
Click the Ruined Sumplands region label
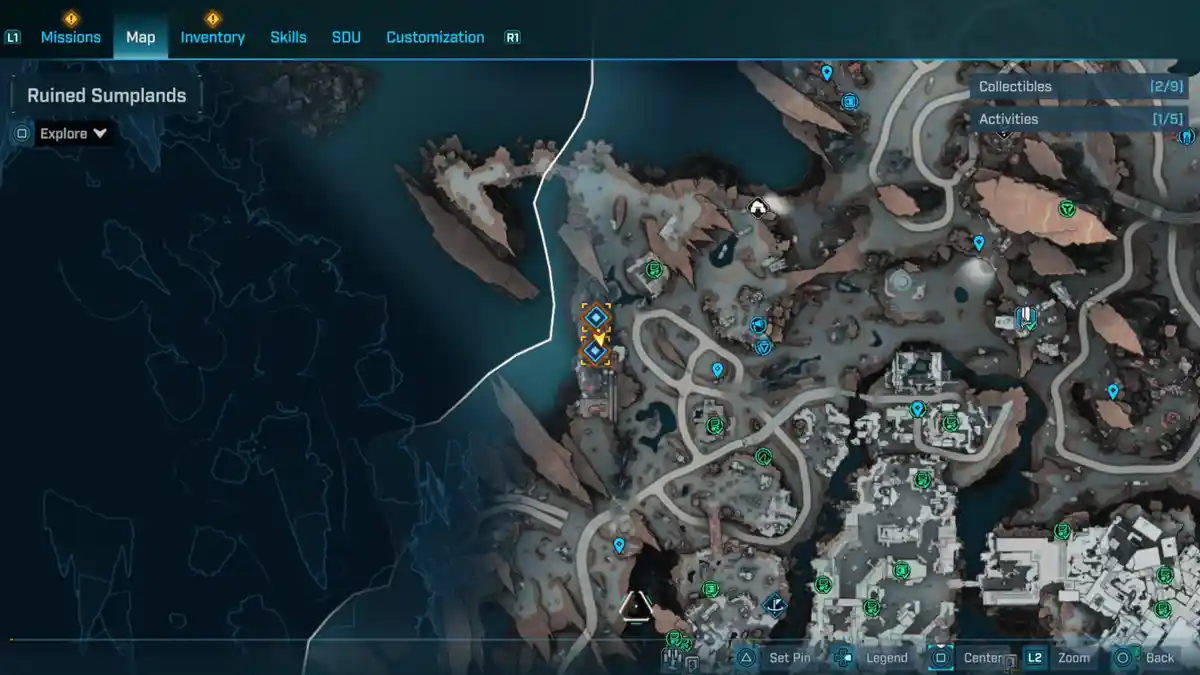106,96
